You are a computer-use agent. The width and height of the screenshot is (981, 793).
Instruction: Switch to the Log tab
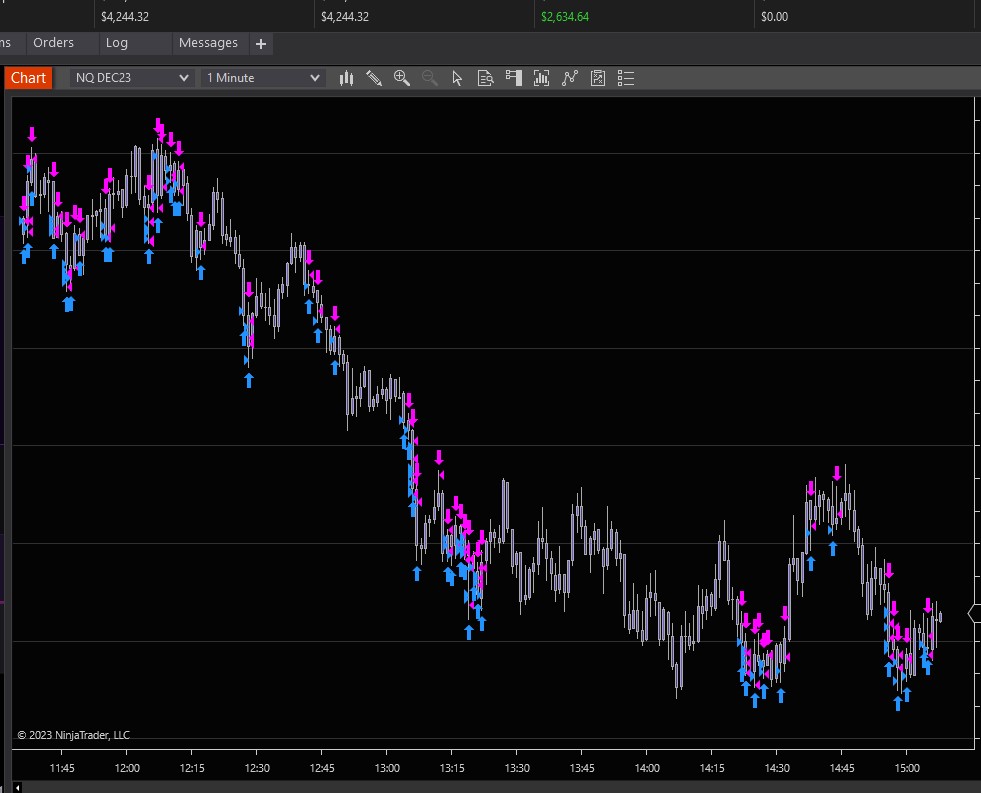point(117,43)
